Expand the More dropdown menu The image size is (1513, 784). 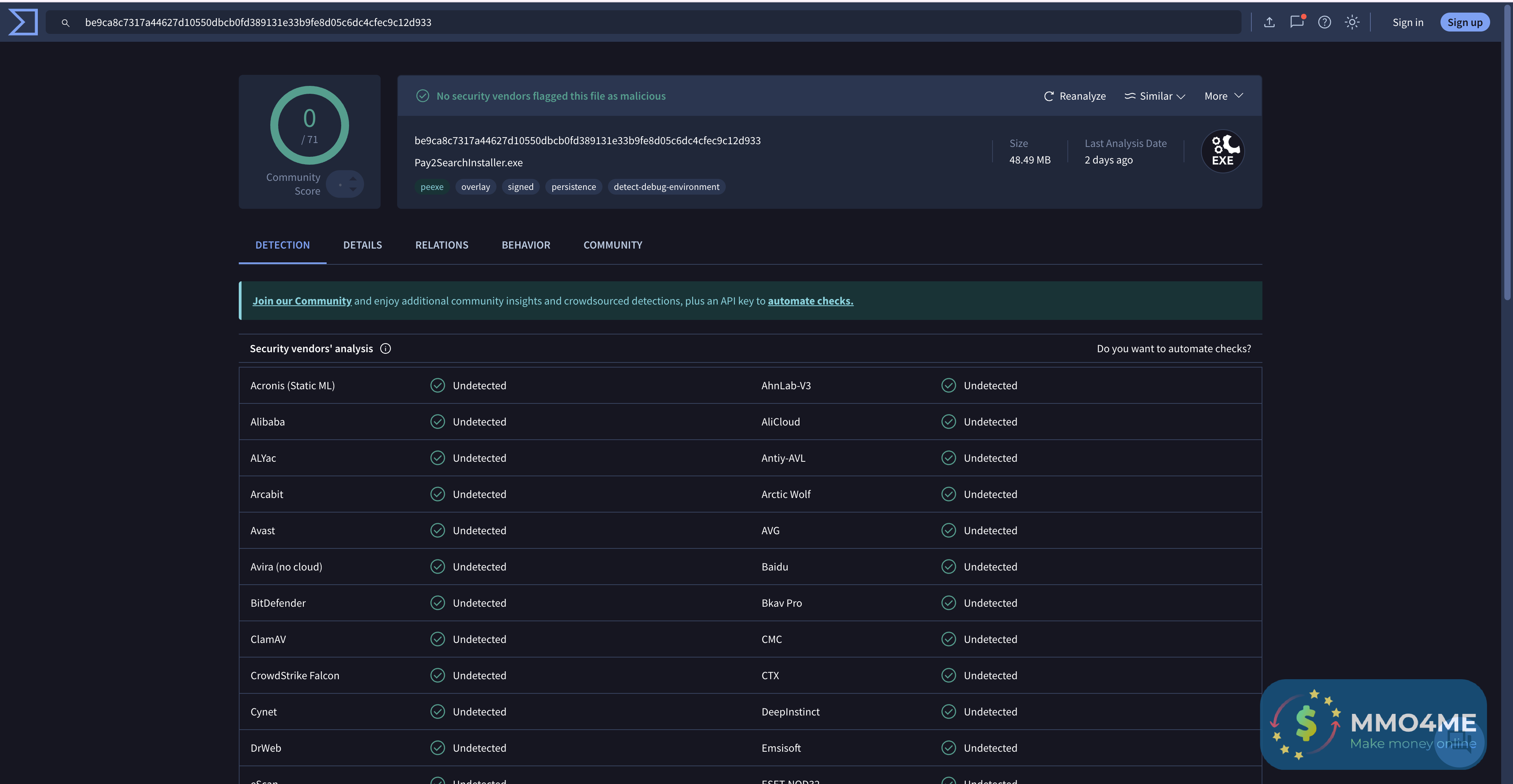click(x=1223, y=96)
